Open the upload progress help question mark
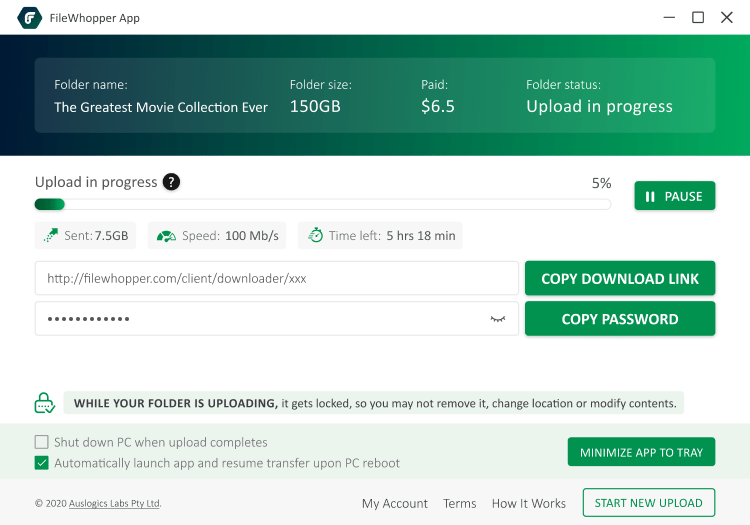Screen dimensions: 750x525 point(171,182)
